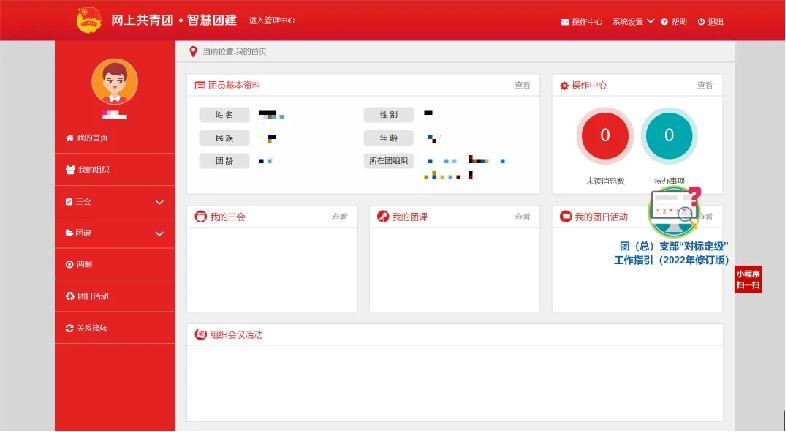Click 查看 in the 我的三会 panel
Image resolution: width=786 pixels, height=432 pixels.
tap(340, 216)
